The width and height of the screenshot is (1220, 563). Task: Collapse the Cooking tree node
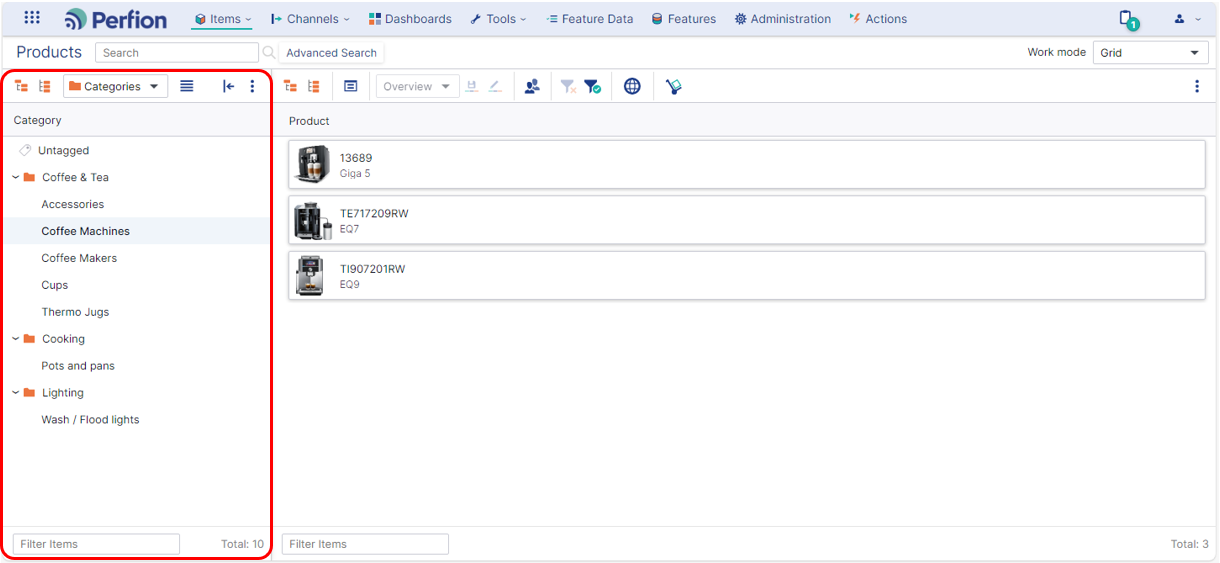[x=15, y=339]
